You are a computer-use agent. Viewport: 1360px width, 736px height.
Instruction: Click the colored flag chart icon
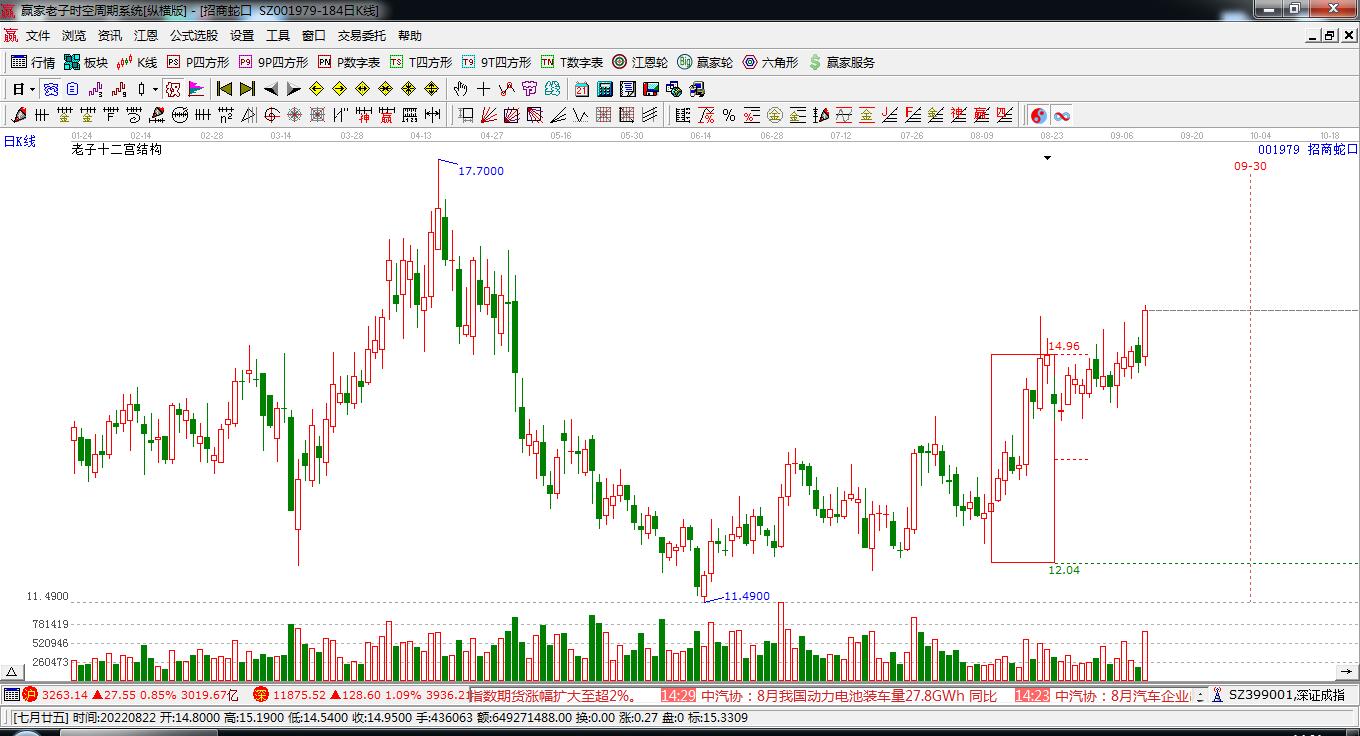tap(196, 89)
